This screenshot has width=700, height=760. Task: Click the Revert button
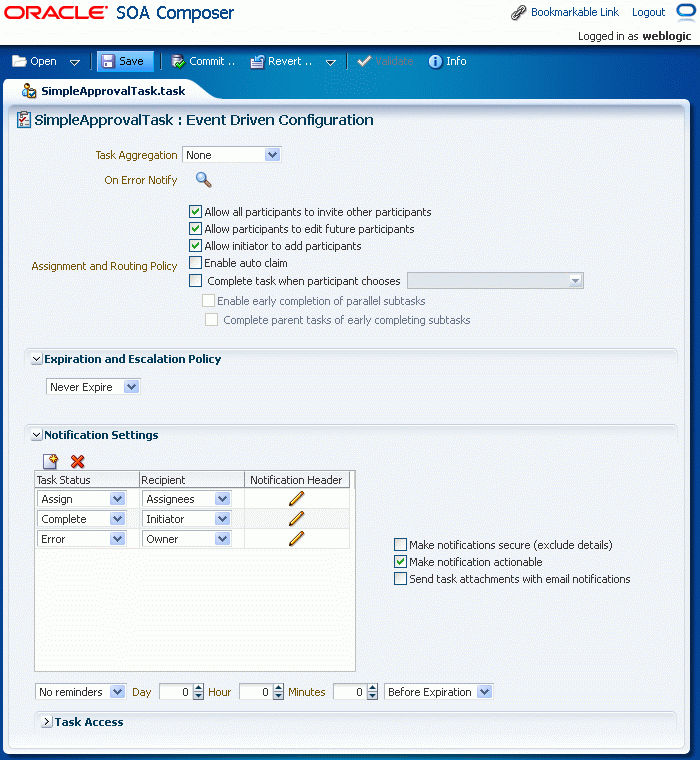pos(281,61)
